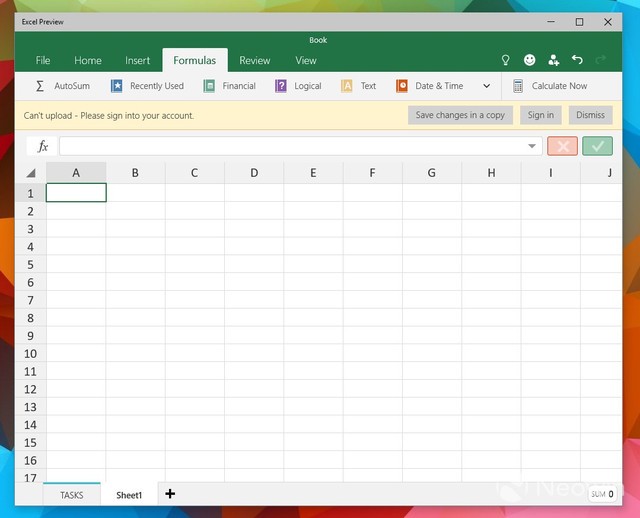
Task: Send feedback via the smiley icon
Action: 529,60
